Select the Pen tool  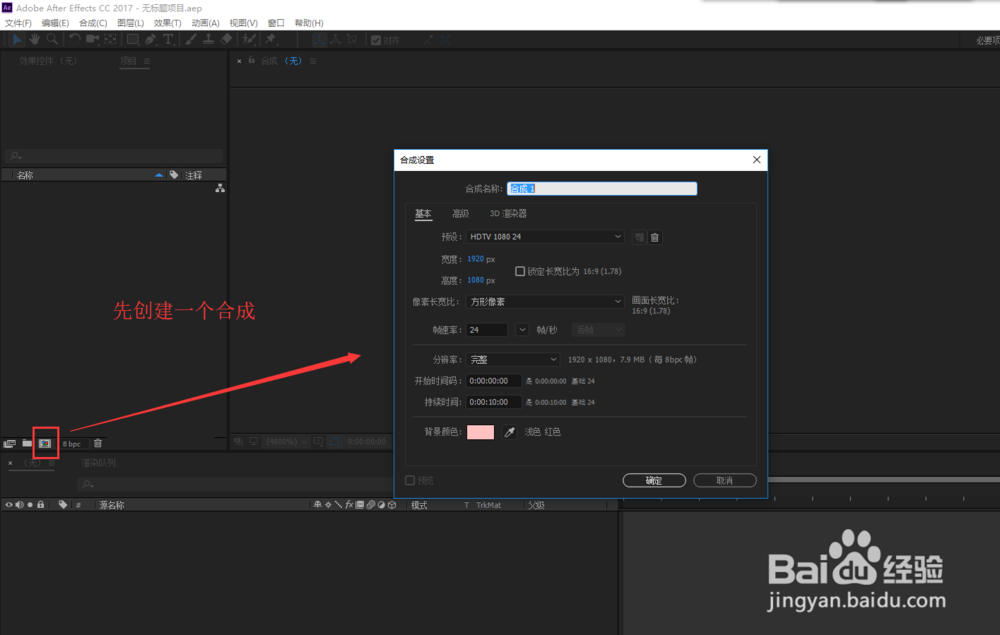coord(151,40)
